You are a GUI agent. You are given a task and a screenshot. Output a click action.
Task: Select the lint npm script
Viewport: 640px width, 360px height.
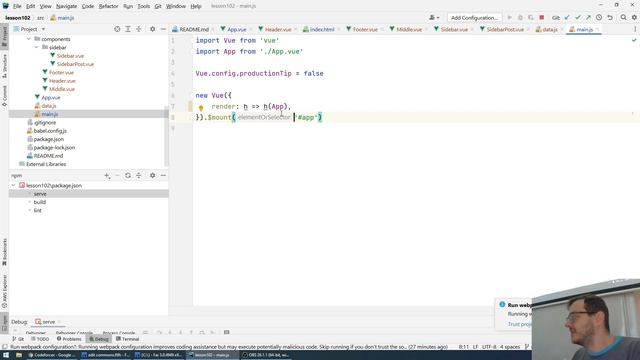coord(38,211)
